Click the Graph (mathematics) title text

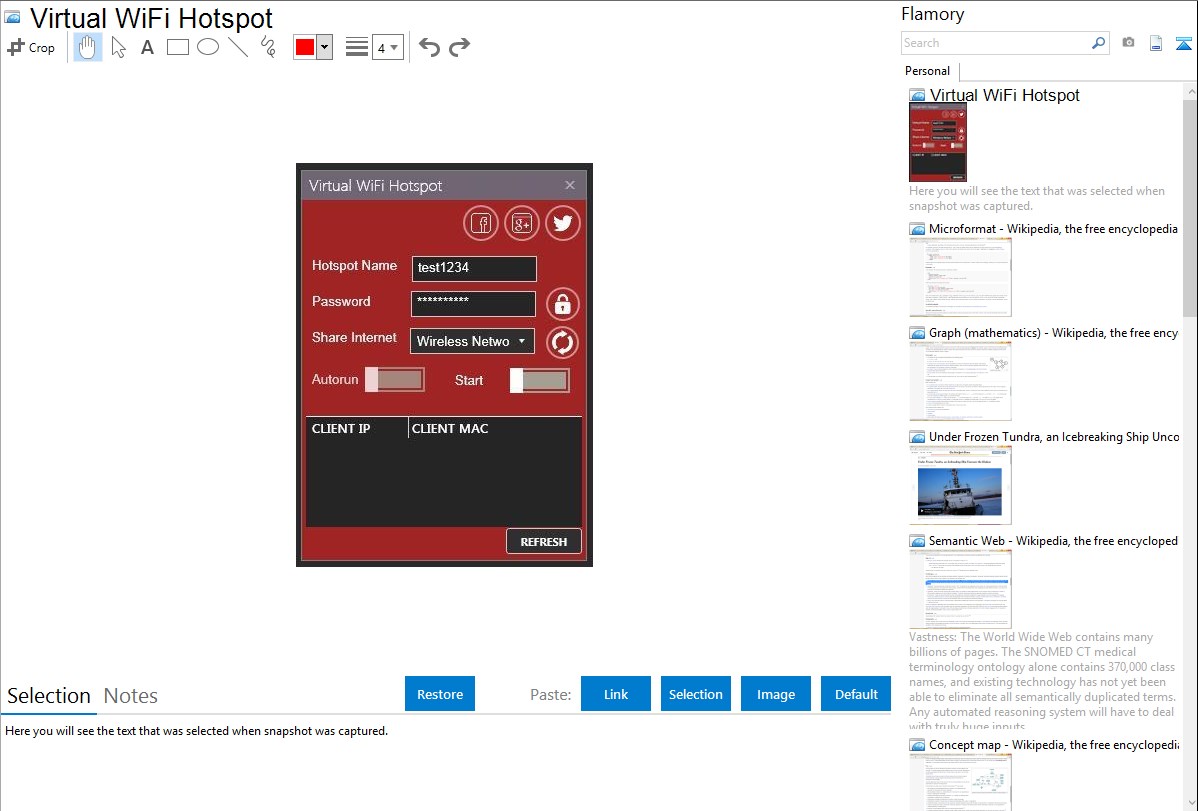click(1054, 333)
